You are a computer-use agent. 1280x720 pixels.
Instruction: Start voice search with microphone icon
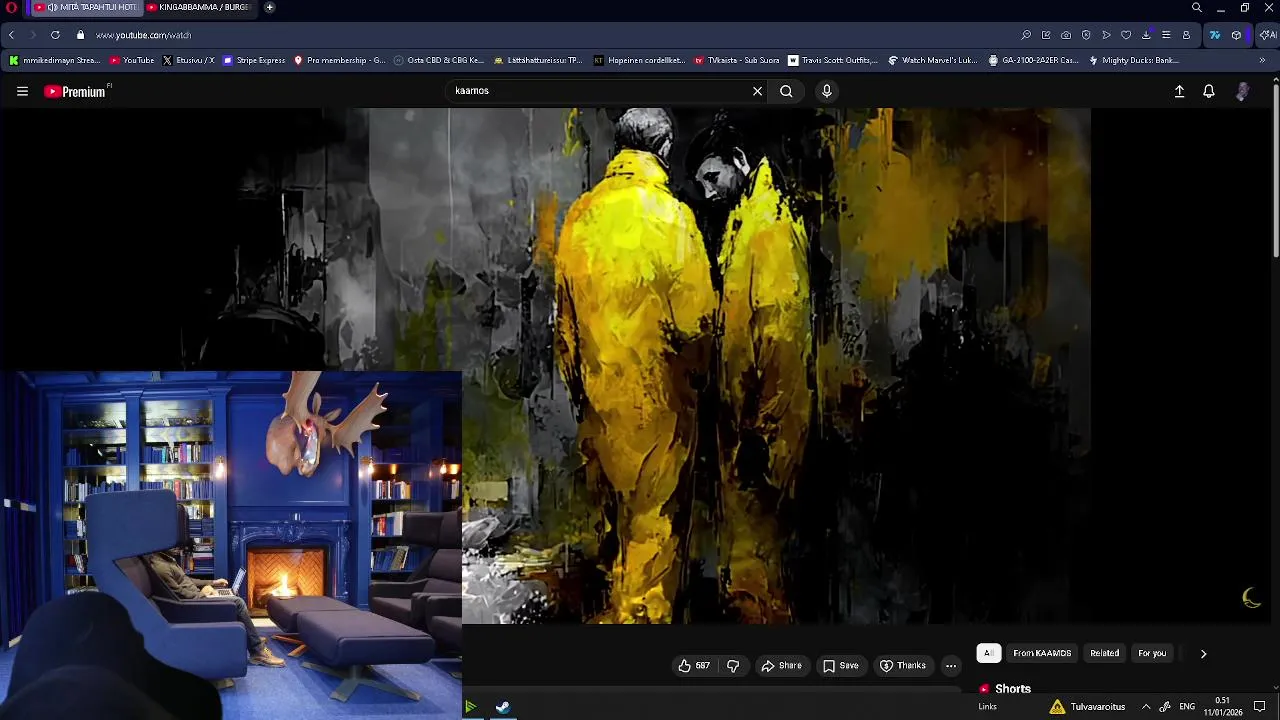click(x=826, y=91)
